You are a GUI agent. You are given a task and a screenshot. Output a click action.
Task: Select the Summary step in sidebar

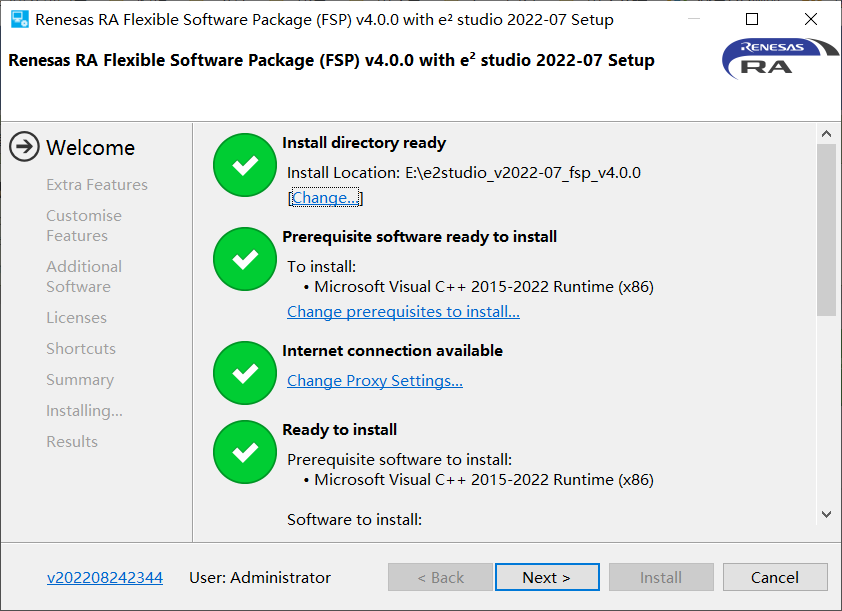tap(80, 380)
